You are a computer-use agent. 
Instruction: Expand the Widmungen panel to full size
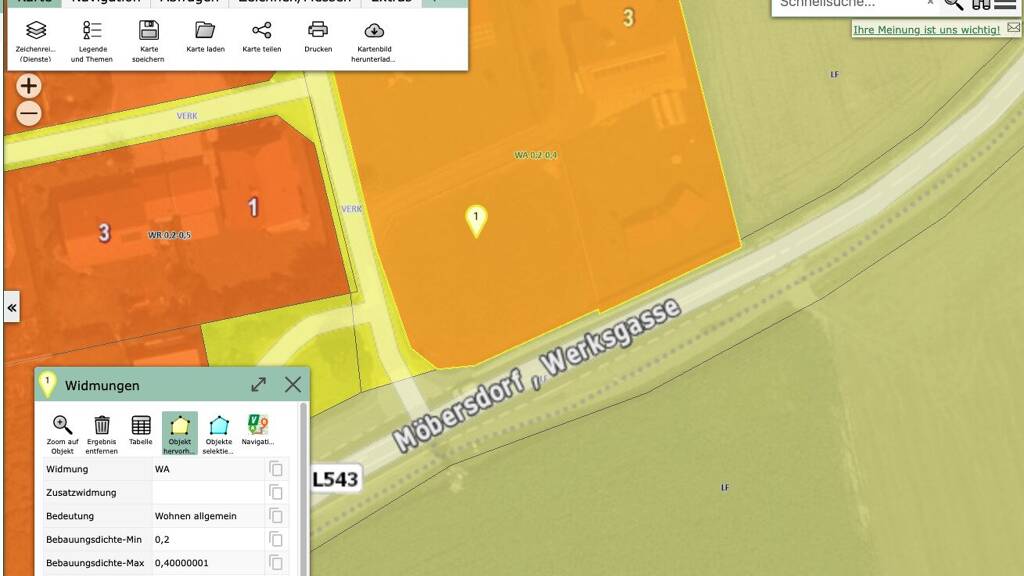coord(258,385)
